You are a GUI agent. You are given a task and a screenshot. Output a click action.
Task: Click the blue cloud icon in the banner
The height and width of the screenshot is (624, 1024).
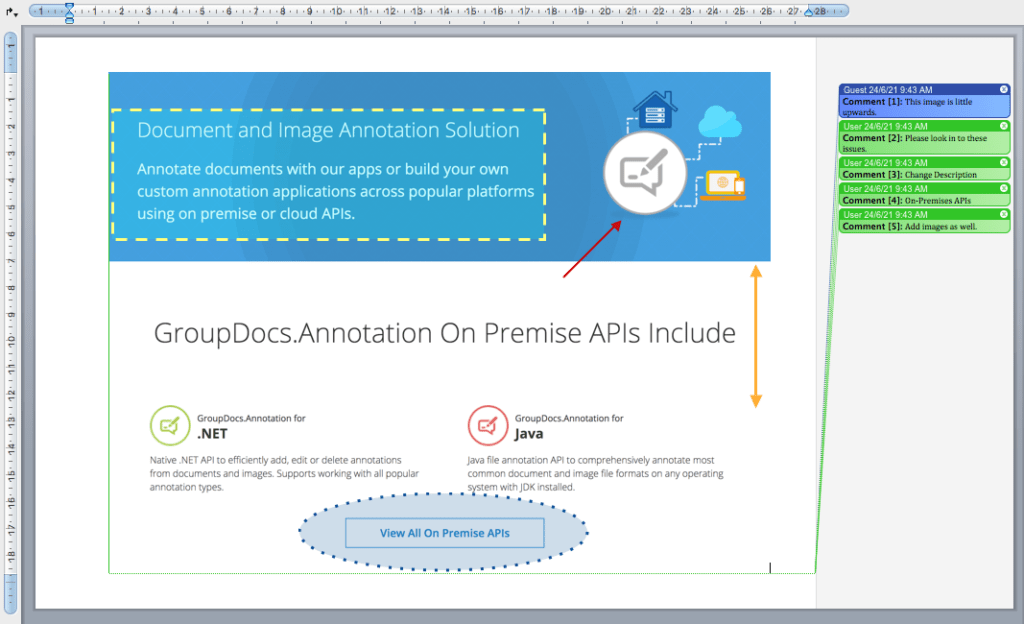pyautogui.click(x=722, y=123)
